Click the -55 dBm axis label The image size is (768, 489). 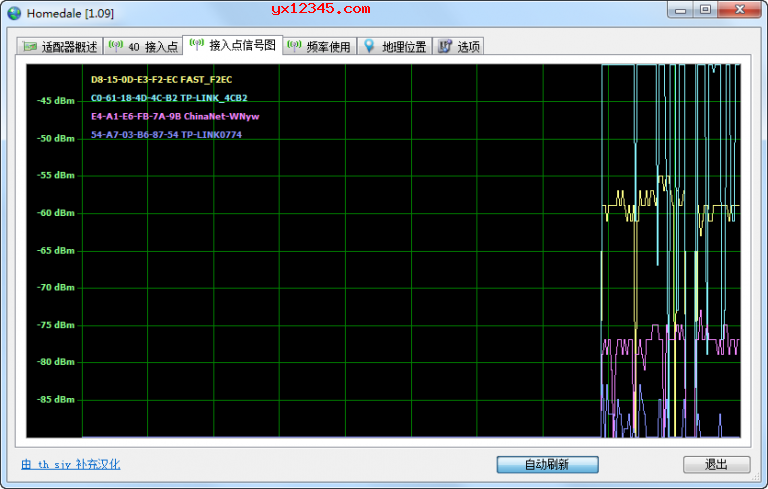point(55,175)
